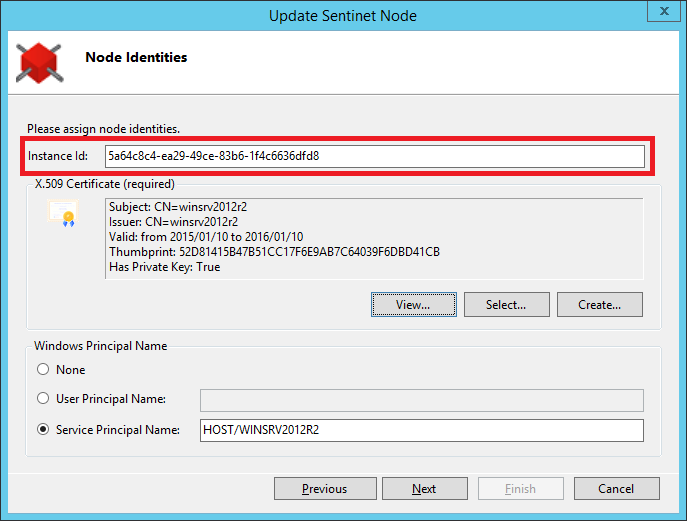
Task: Click Select... to choose a certificate
Action: coord(506,305)
